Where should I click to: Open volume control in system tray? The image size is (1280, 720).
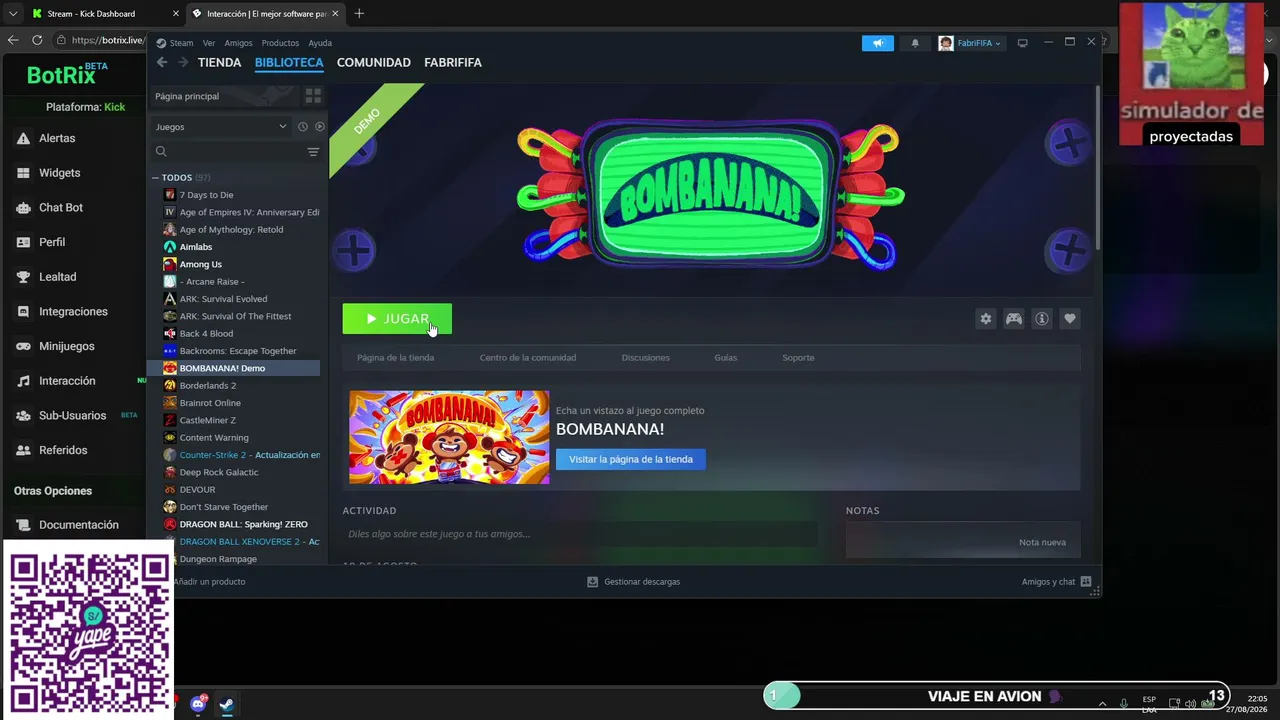point(1190,703)
